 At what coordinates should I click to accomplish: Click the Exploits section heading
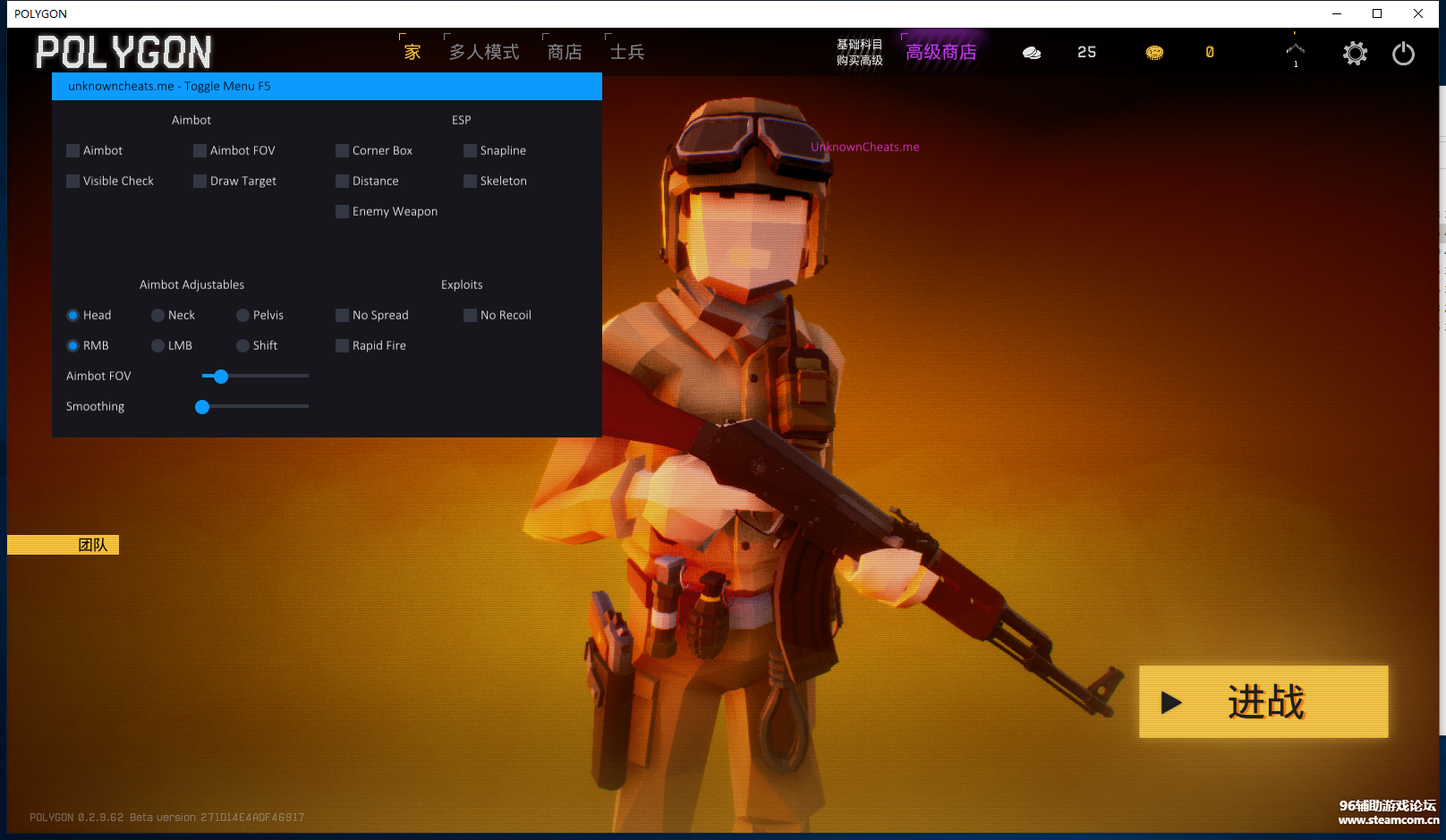(462, 285)
